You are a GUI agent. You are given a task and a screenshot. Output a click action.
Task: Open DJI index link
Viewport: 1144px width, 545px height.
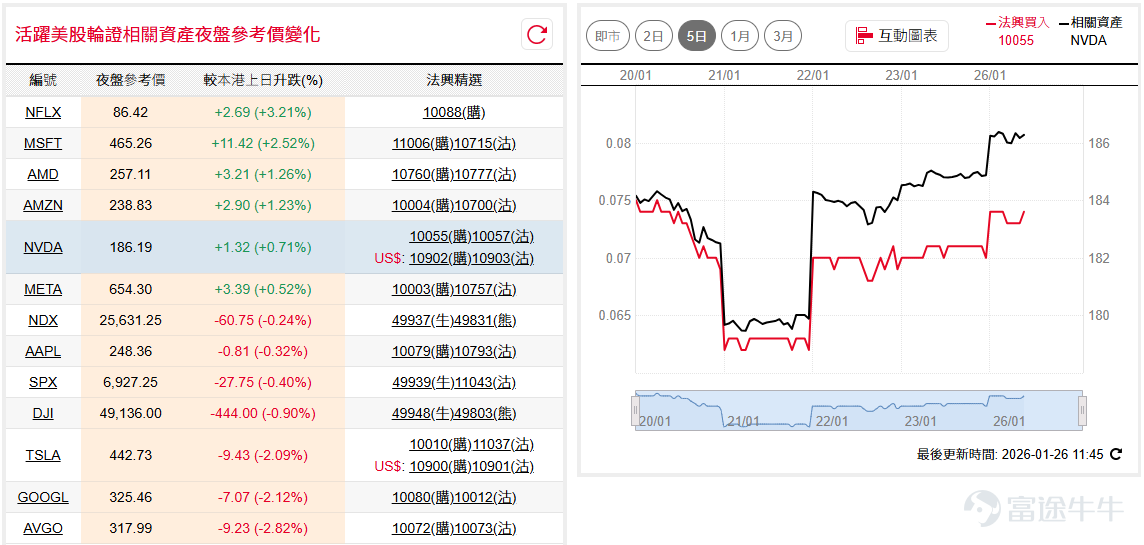pyautogui.click(x=43, y=414)
